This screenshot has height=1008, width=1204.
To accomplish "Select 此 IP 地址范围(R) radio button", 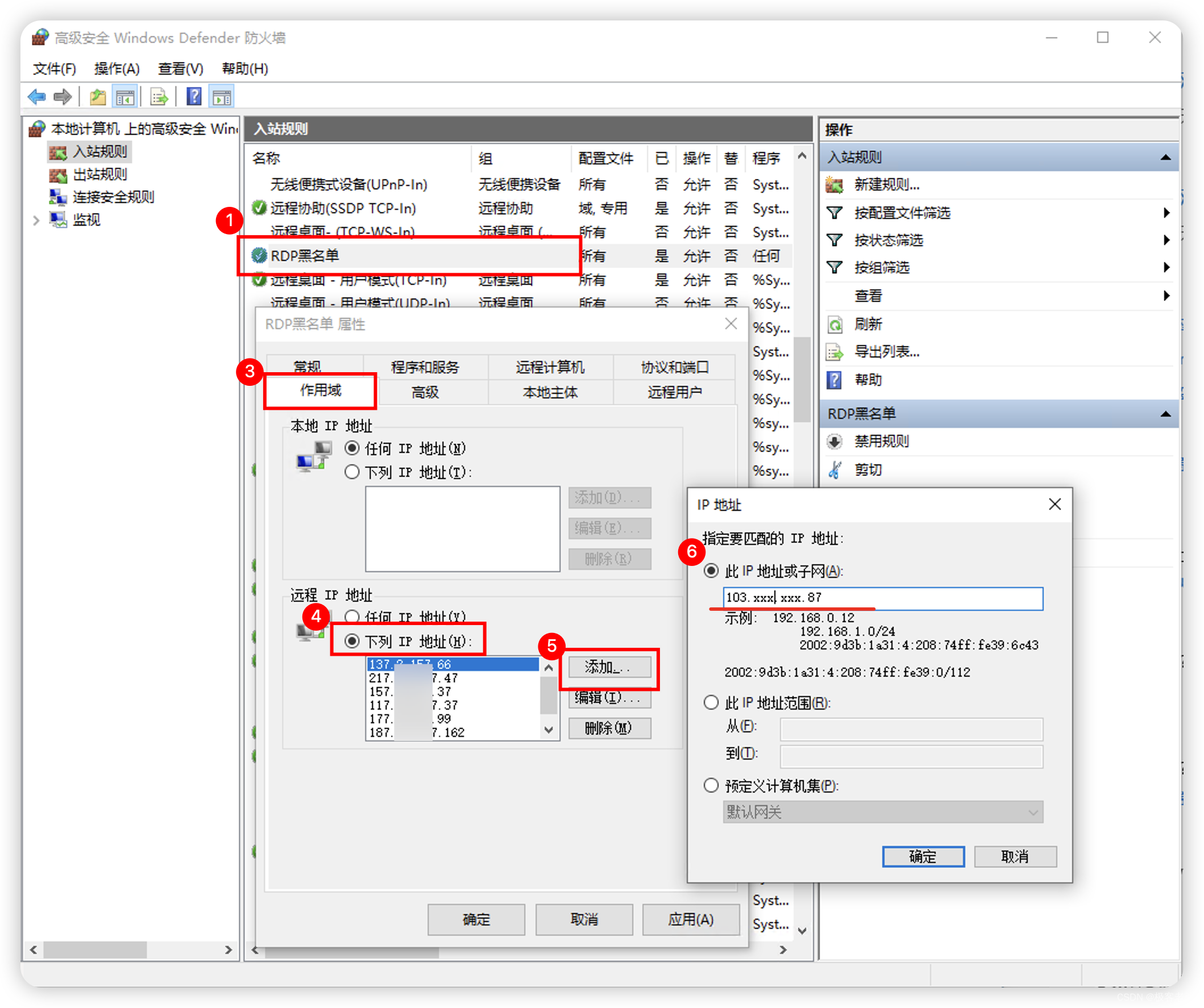I will pyautogui.click(x=711, y=702).
